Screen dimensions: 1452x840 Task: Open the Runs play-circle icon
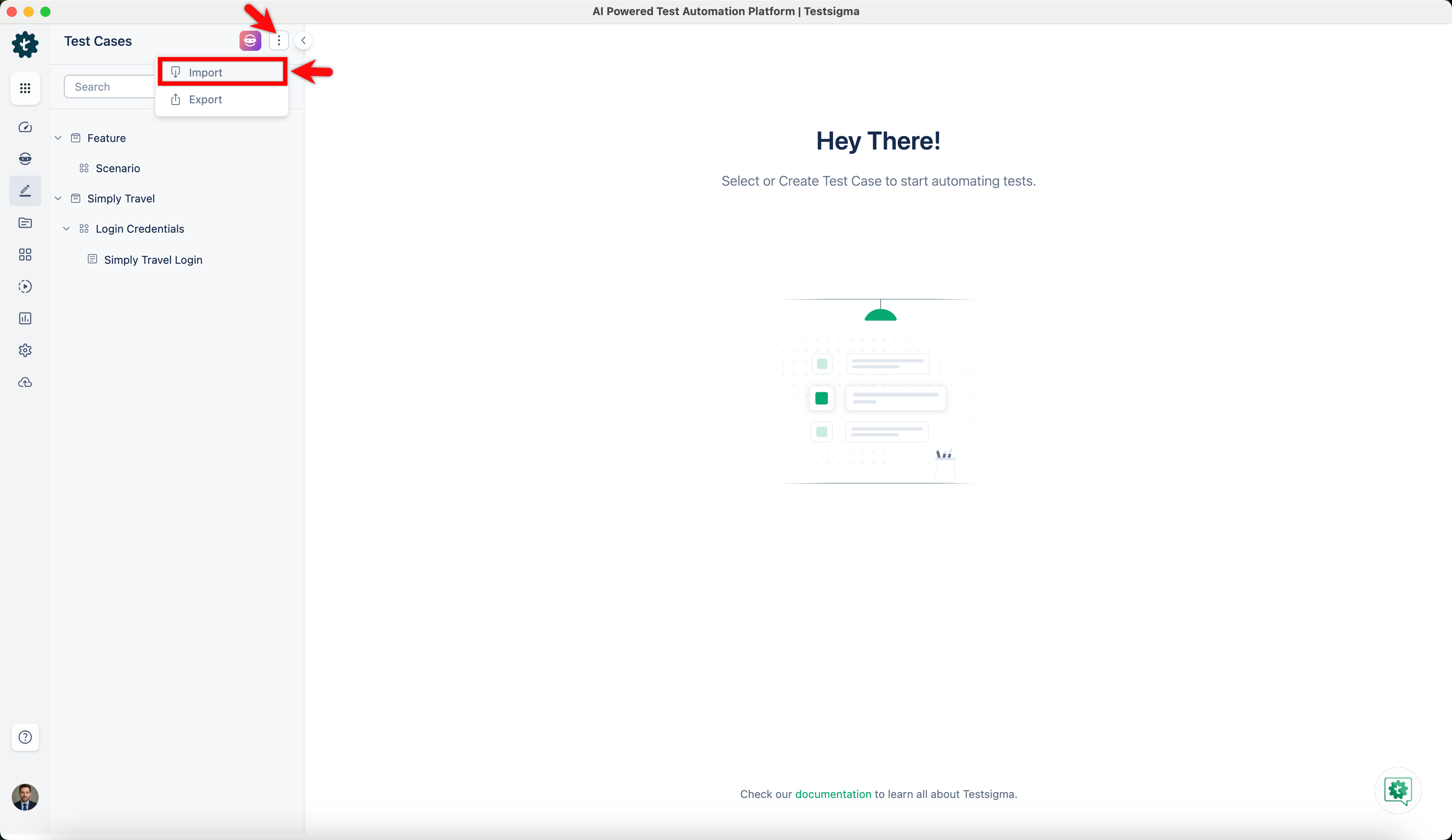[x=25, y=286]
